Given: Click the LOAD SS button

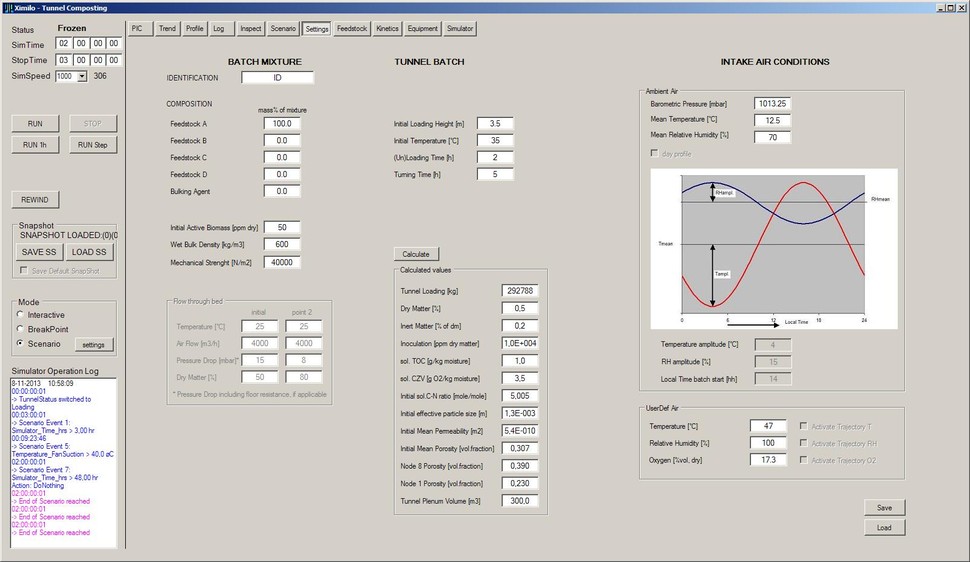Looking at the screenshot, I should pos(89,252).
